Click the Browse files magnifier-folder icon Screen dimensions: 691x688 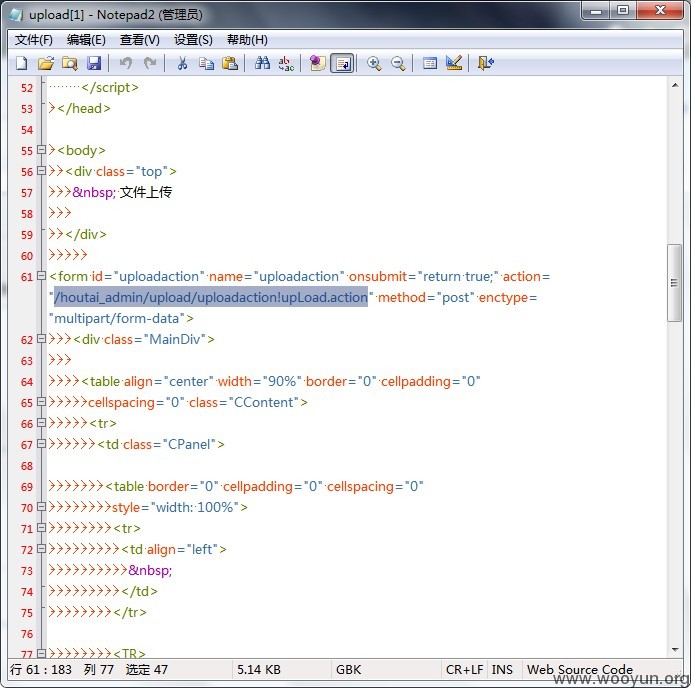pos(70,63)
